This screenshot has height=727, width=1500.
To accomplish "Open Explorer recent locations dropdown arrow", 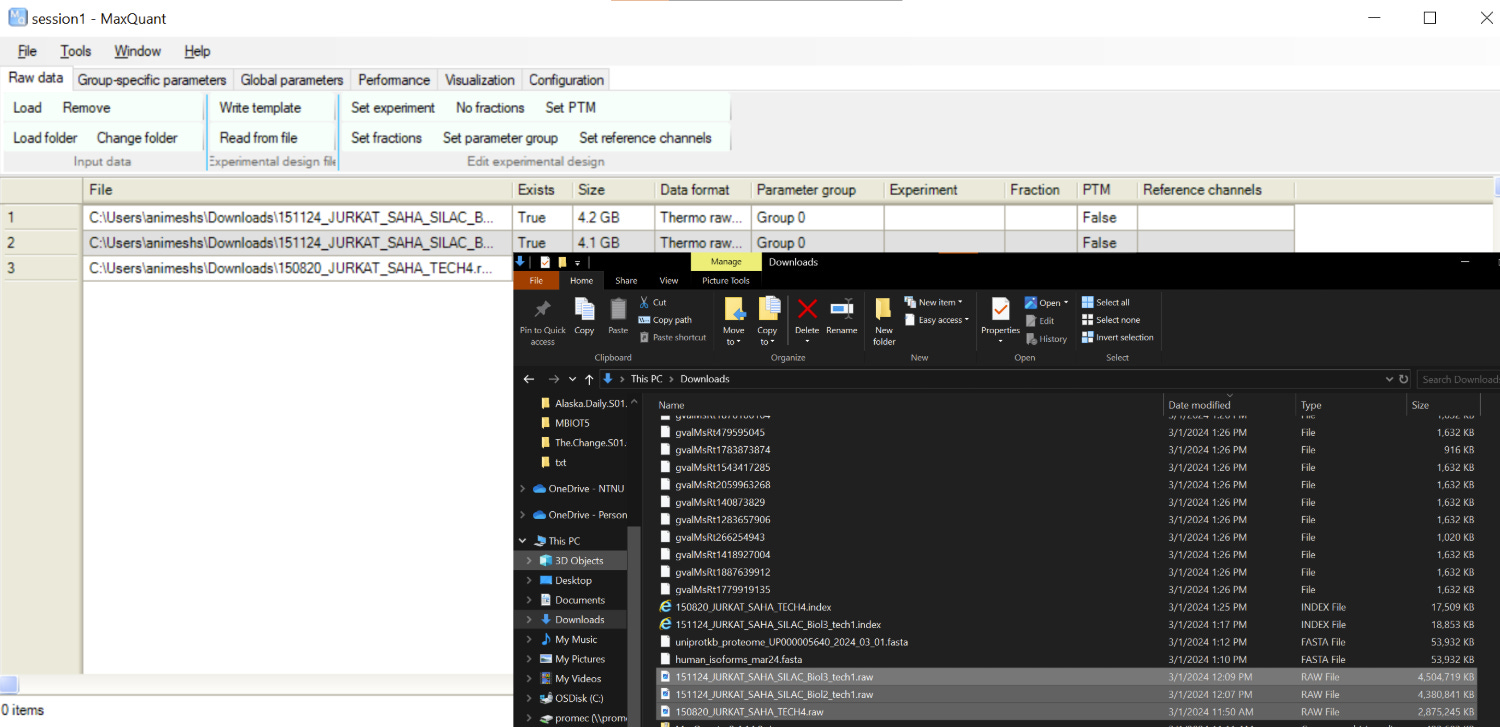I will [x=572, y=379].
